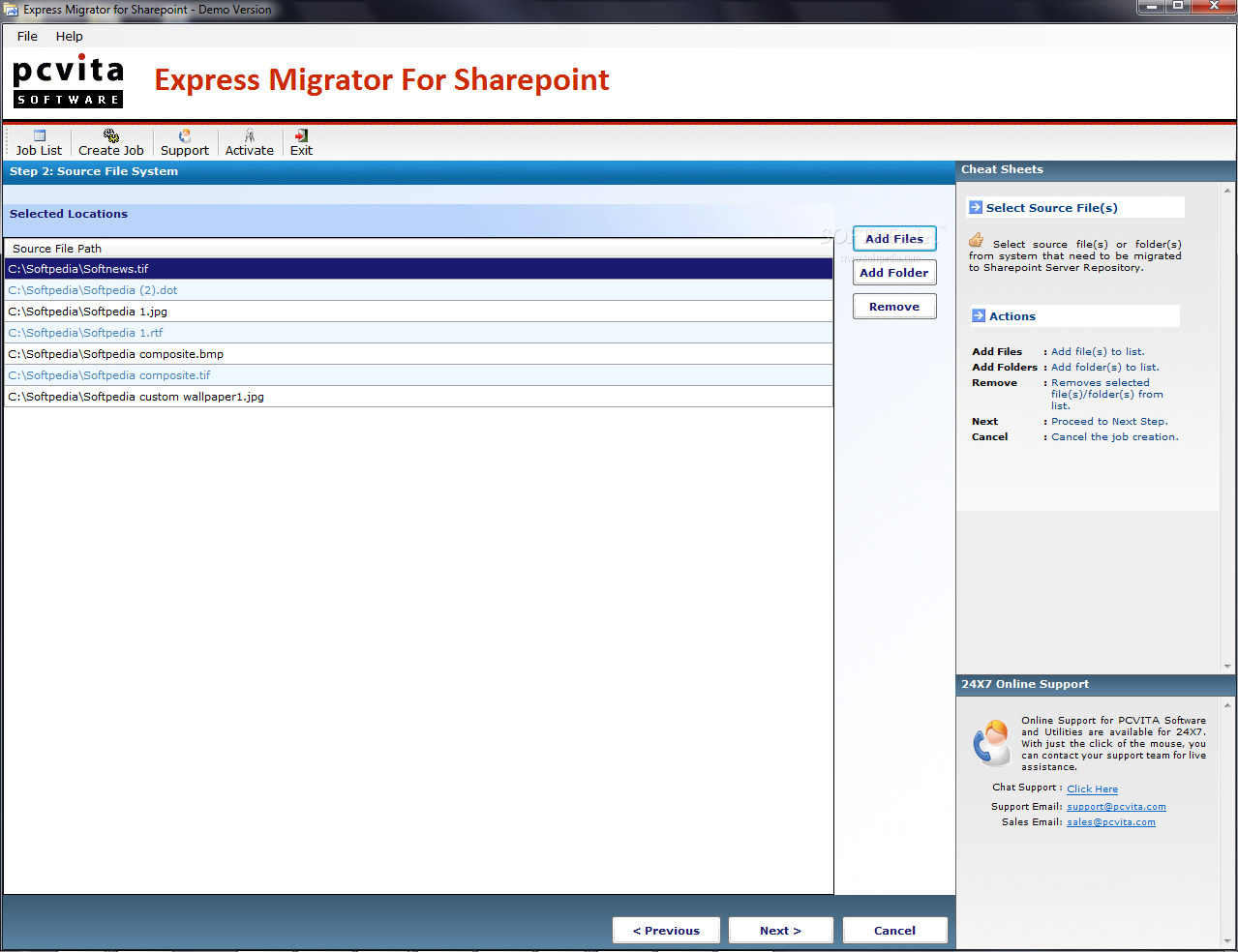Viewport: 1238px width, 952px height.
Task: Select row C:\Softpedia\Softpedia 1.rtf
Action: pos(418,333)
